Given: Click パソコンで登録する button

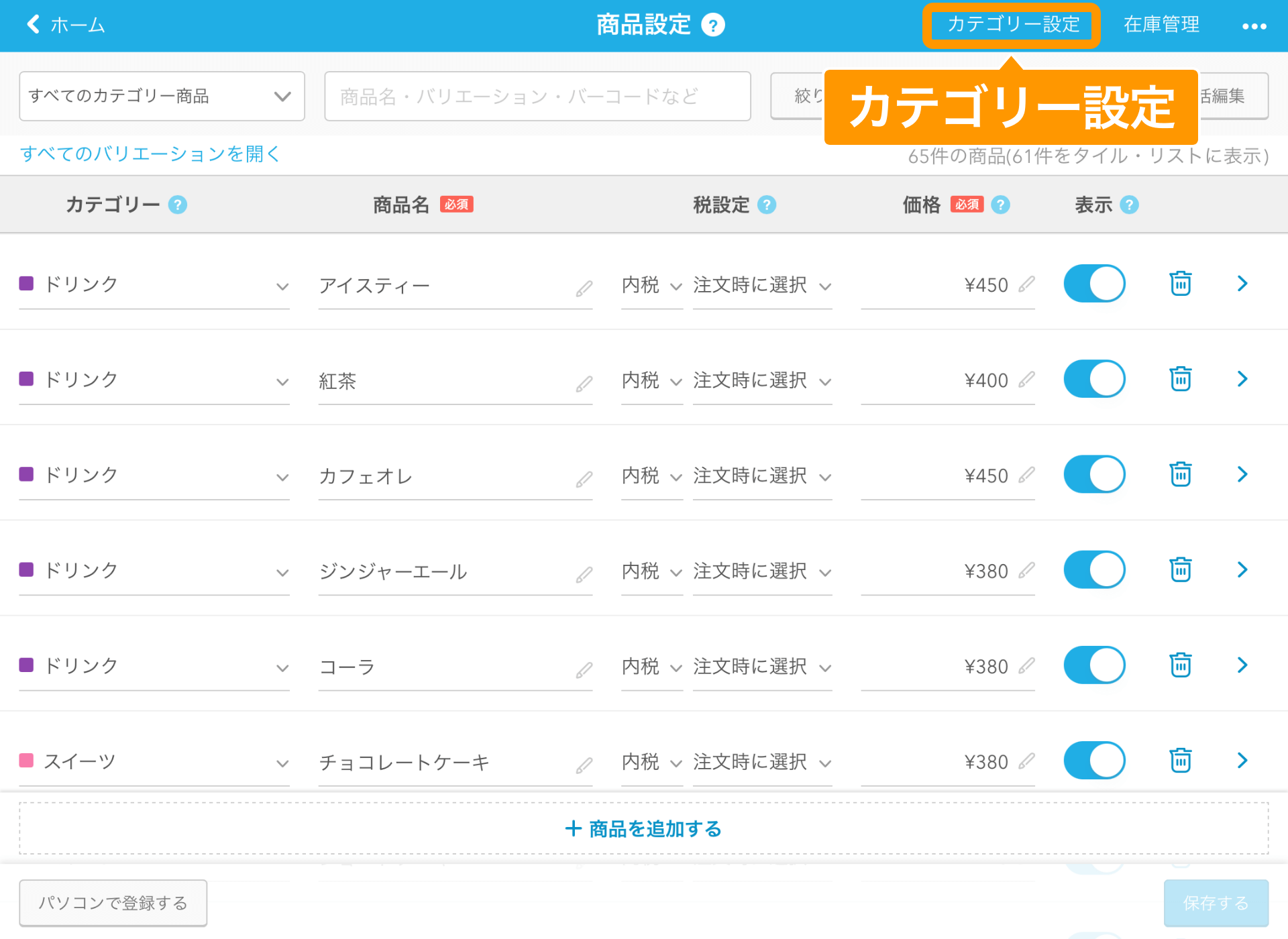Looking at the screenshot, I should pyautogui.click(x=113, y=903).
